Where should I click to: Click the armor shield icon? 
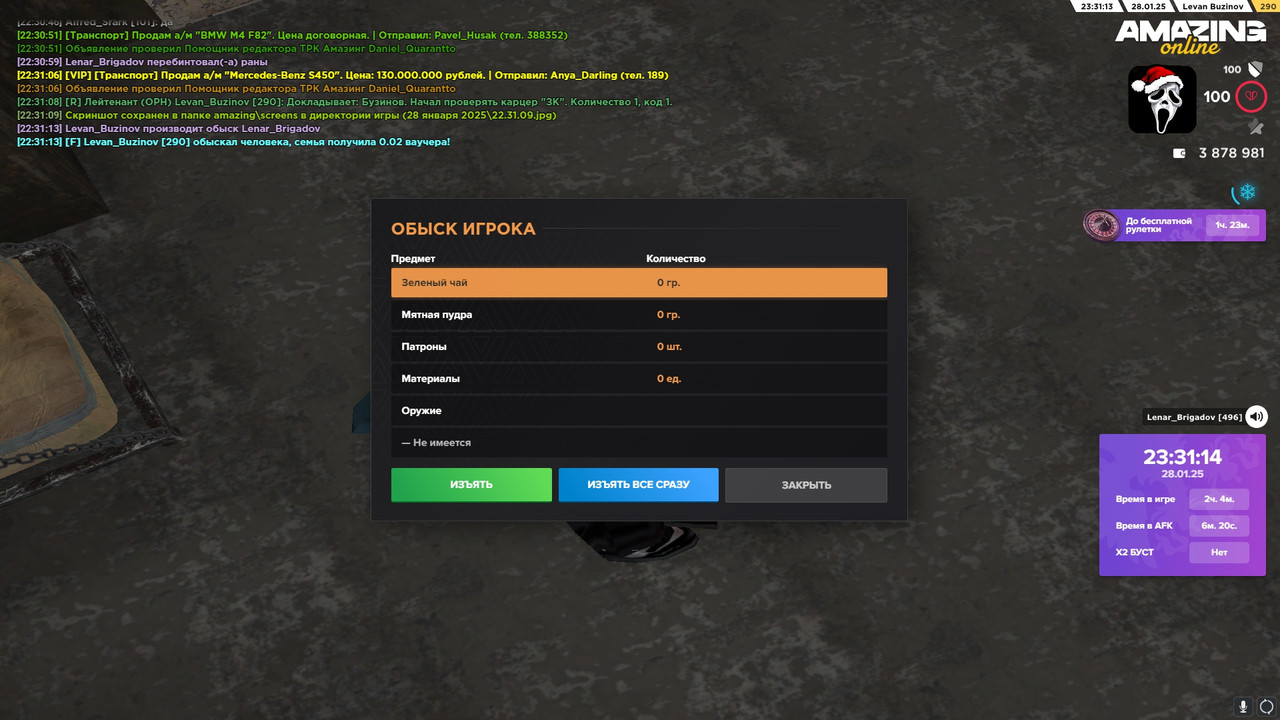click(1256, 69)
